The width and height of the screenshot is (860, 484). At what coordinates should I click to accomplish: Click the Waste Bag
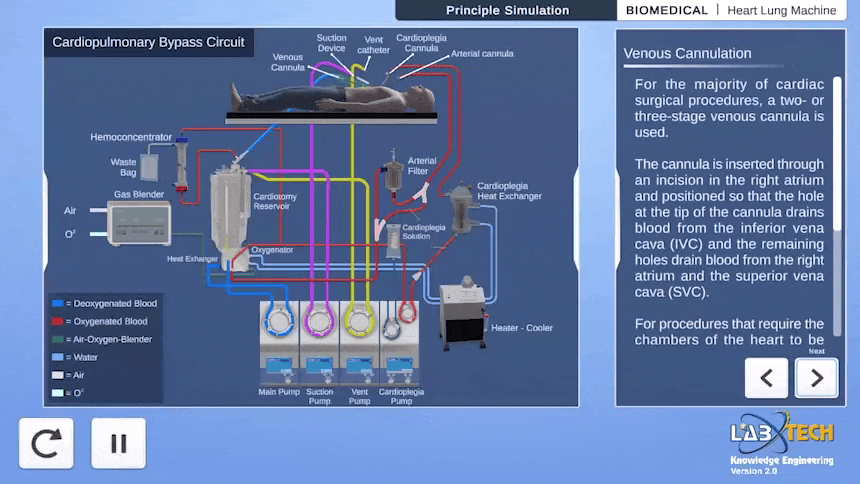[149, 167]
